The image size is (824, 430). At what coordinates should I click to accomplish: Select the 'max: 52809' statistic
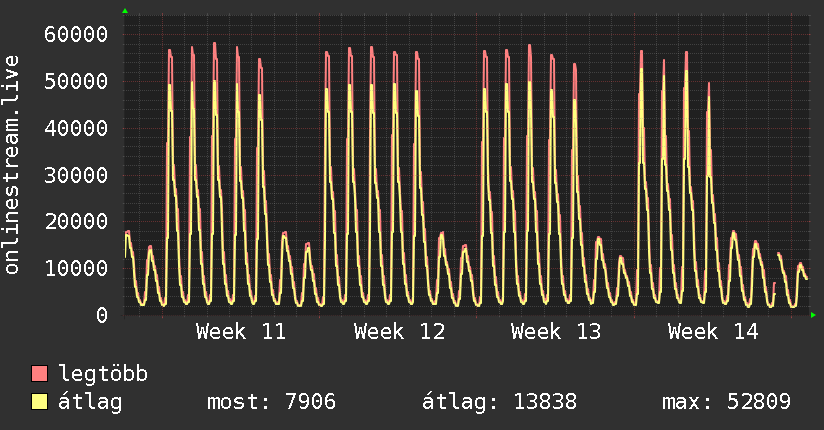(x=726, y=402)
